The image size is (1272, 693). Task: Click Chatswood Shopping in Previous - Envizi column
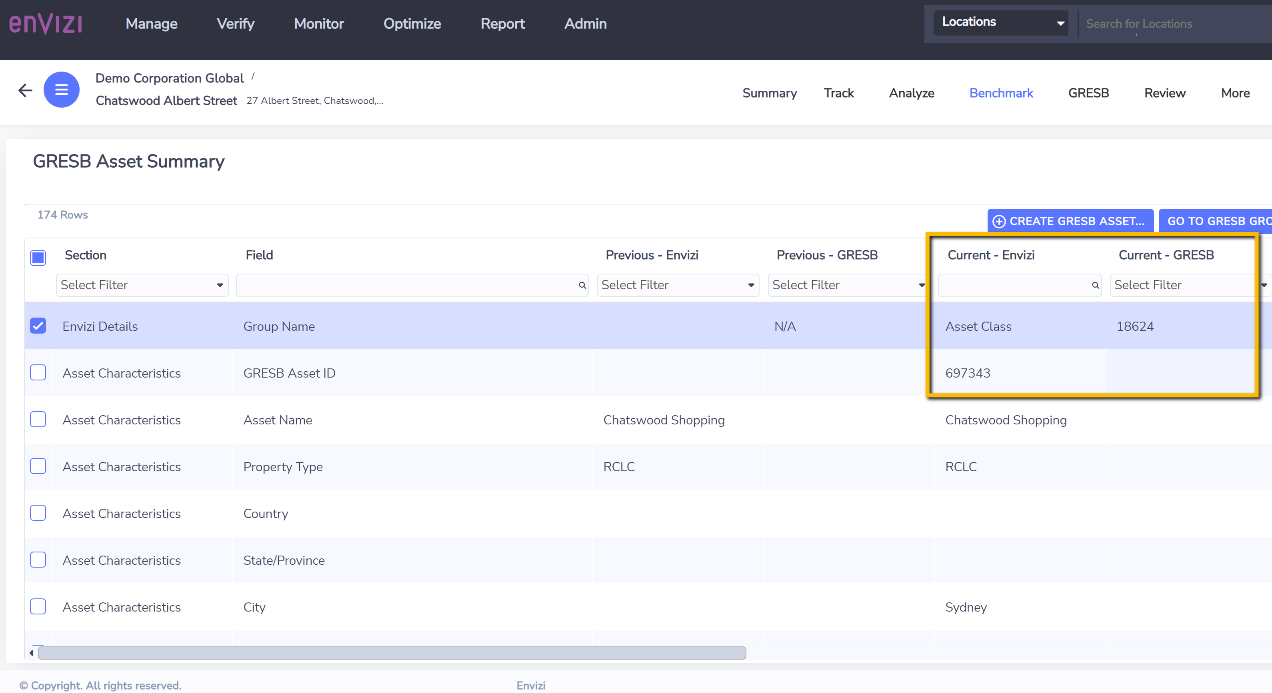pyautogui.click(x=664, y=420)
